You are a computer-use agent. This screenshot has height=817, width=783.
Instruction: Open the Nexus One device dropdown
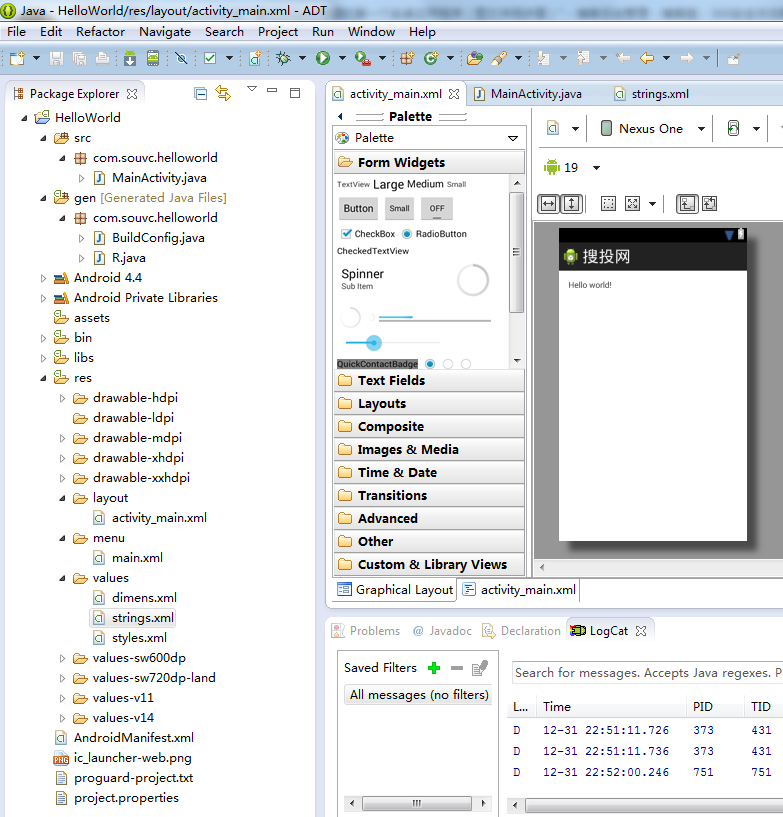(653, 129)
